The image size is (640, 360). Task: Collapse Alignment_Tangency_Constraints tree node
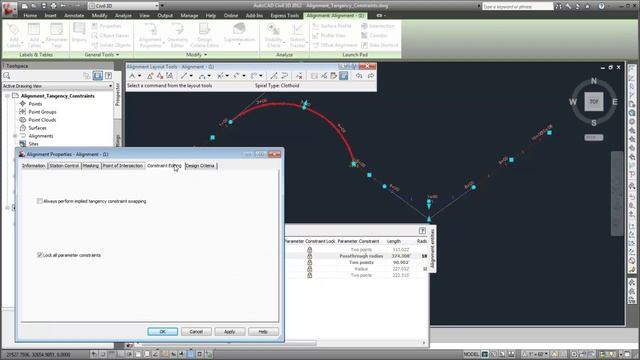tap(7, 96)
